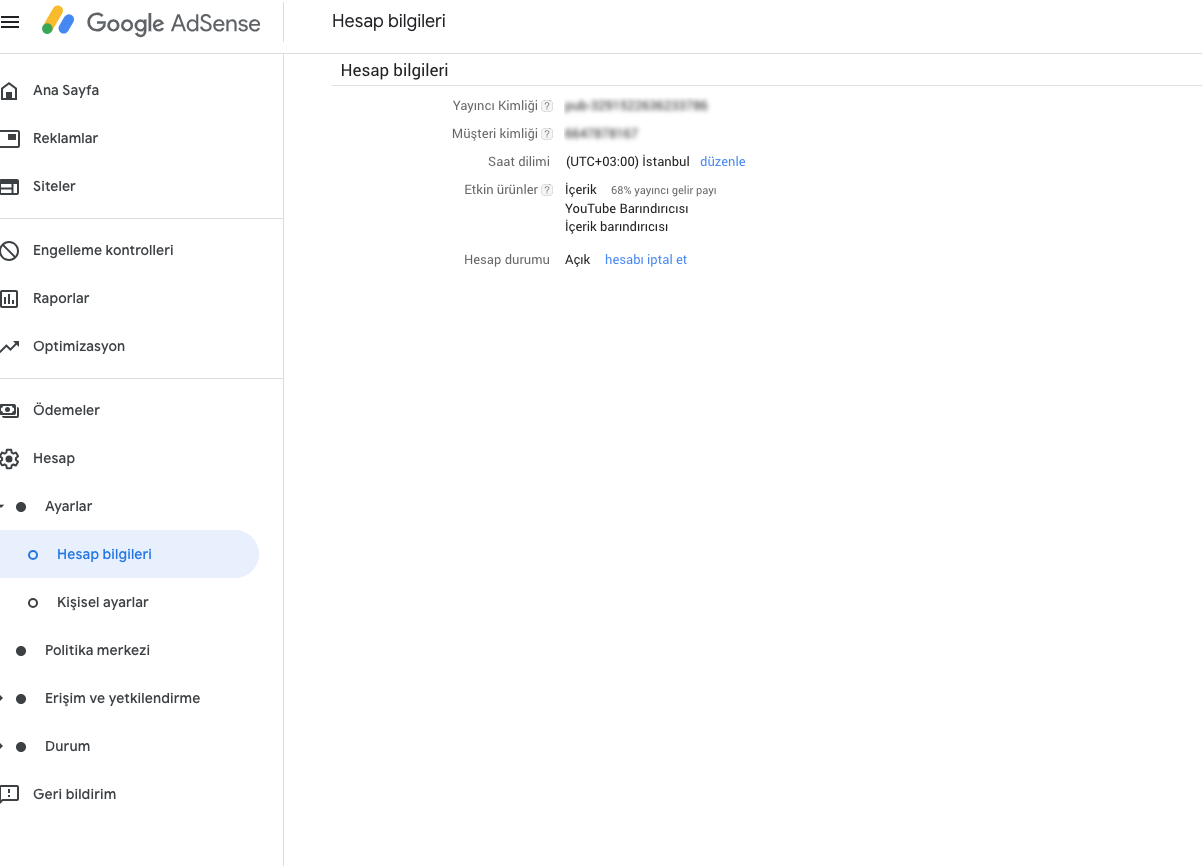Click the Yayıncı Kimliği label
Screen dimensions: 1202x866
coord(495,106)
